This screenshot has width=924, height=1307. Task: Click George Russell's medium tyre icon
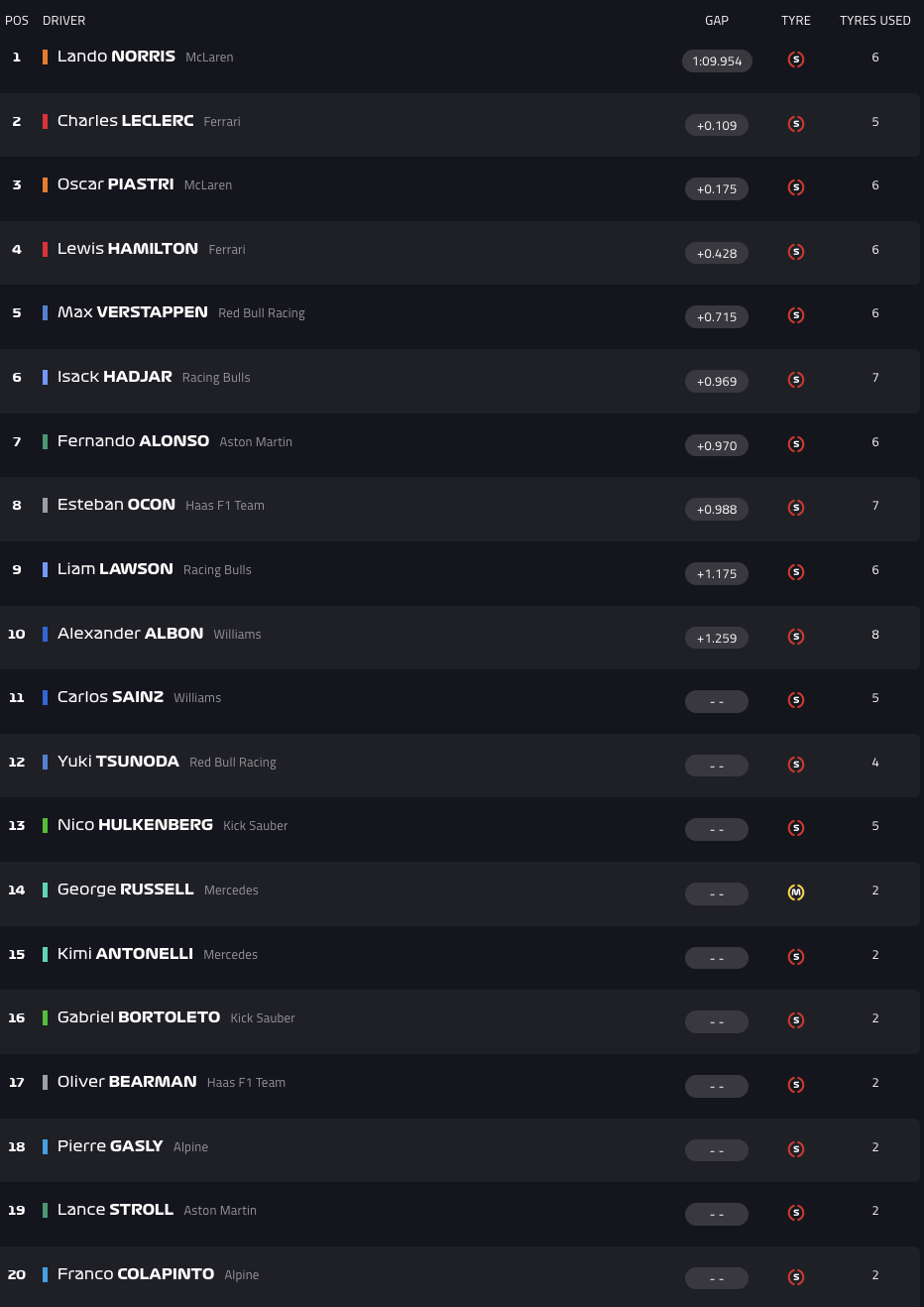pyautogui.click(x=795, y=892)
